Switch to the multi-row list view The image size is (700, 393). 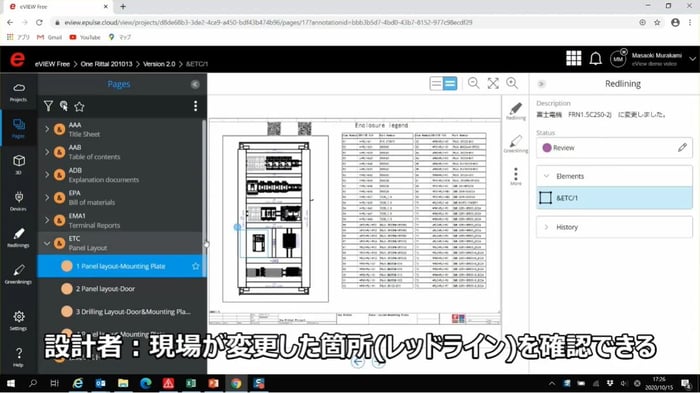coord(450,84)
